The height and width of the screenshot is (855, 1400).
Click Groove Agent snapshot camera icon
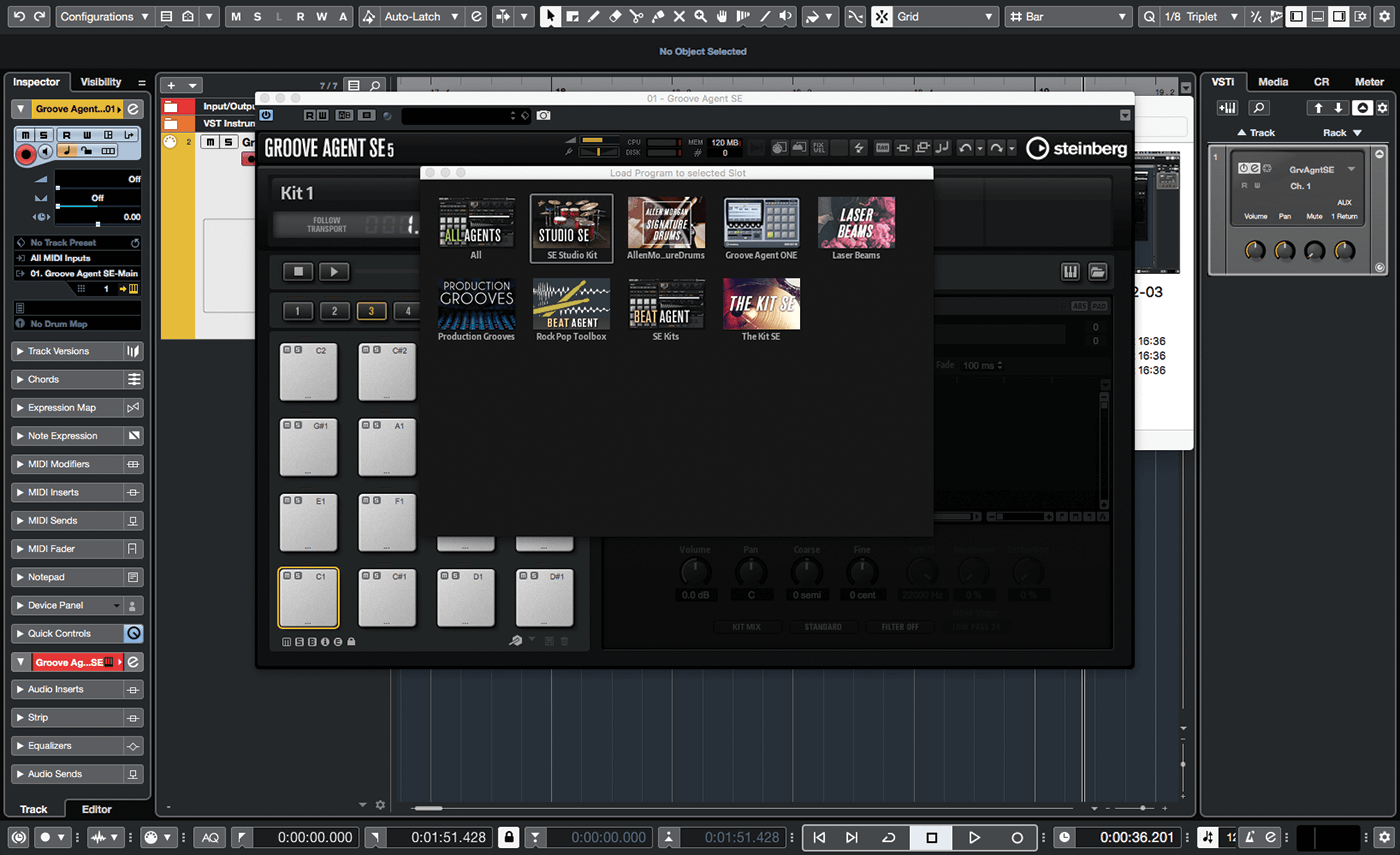pyautogui.click(x=543, y=116)
